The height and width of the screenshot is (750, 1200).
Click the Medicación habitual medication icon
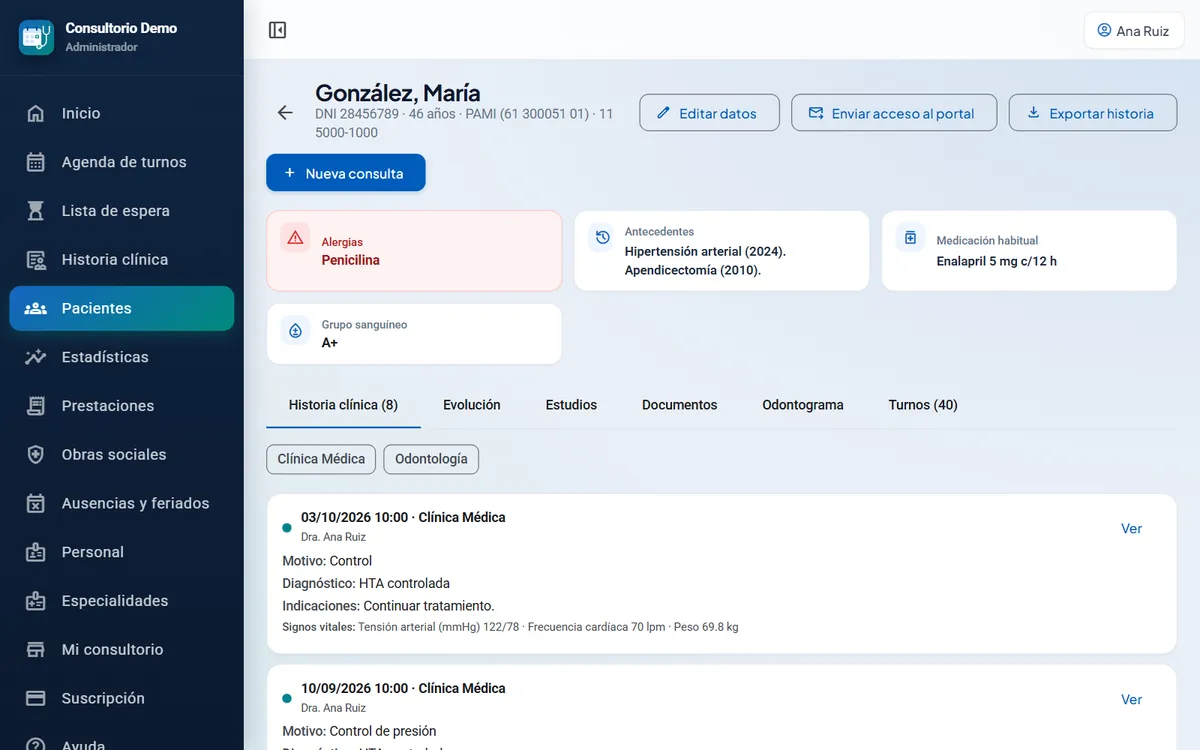[910, 237]
